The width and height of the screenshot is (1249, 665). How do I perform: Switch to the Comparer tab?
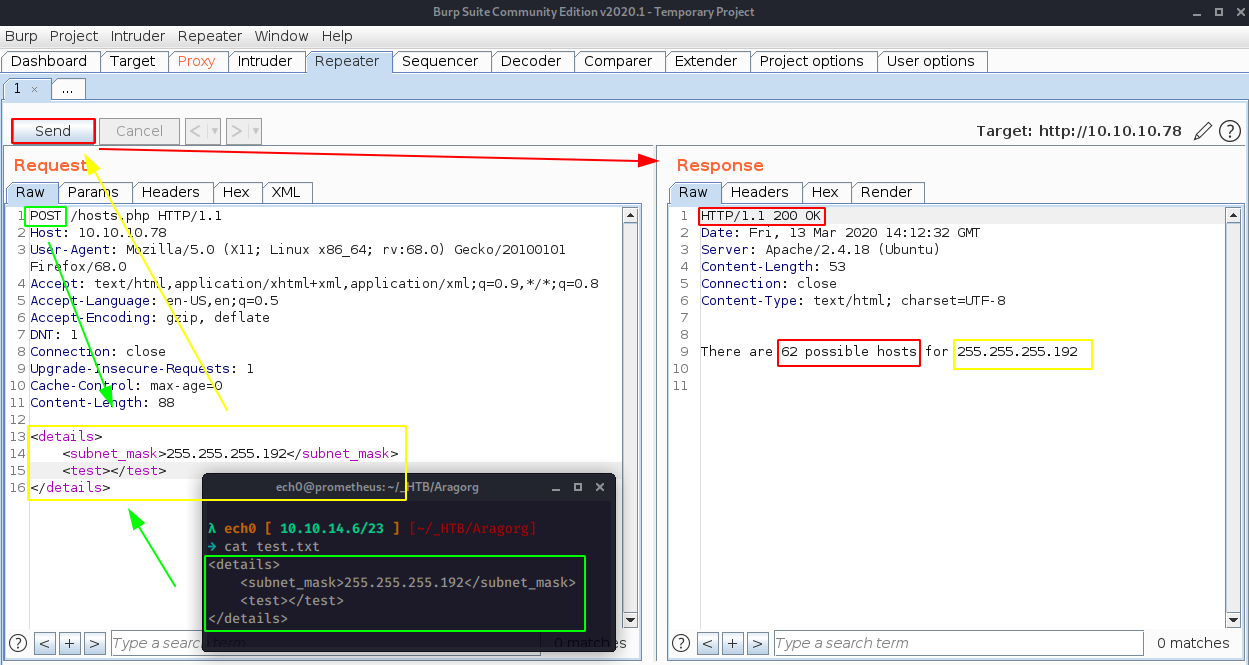click(x=618, y=61)
